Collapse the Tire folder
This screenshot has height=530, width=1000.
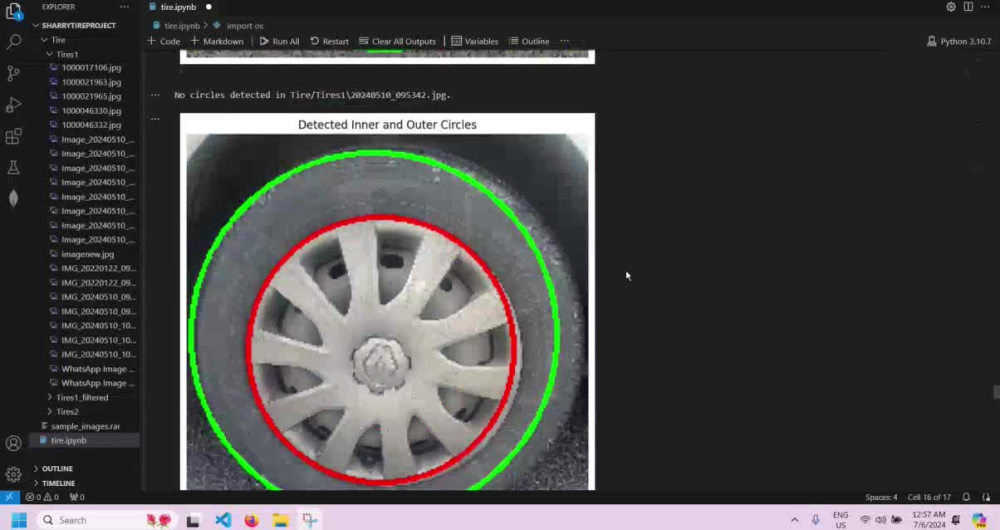(58, 40)
